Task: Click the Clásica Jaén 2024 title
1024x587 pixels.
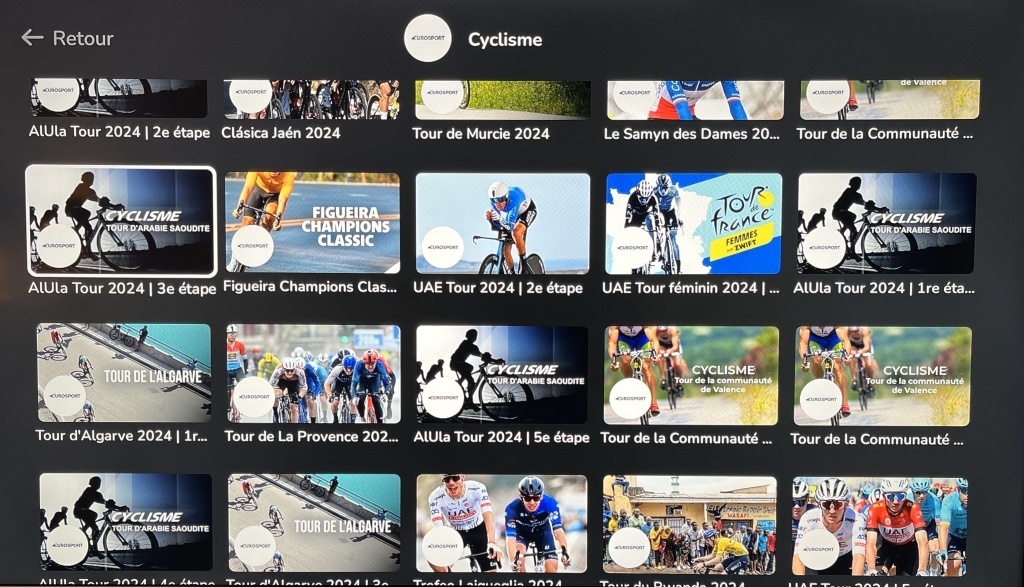Action: [281, 133]
